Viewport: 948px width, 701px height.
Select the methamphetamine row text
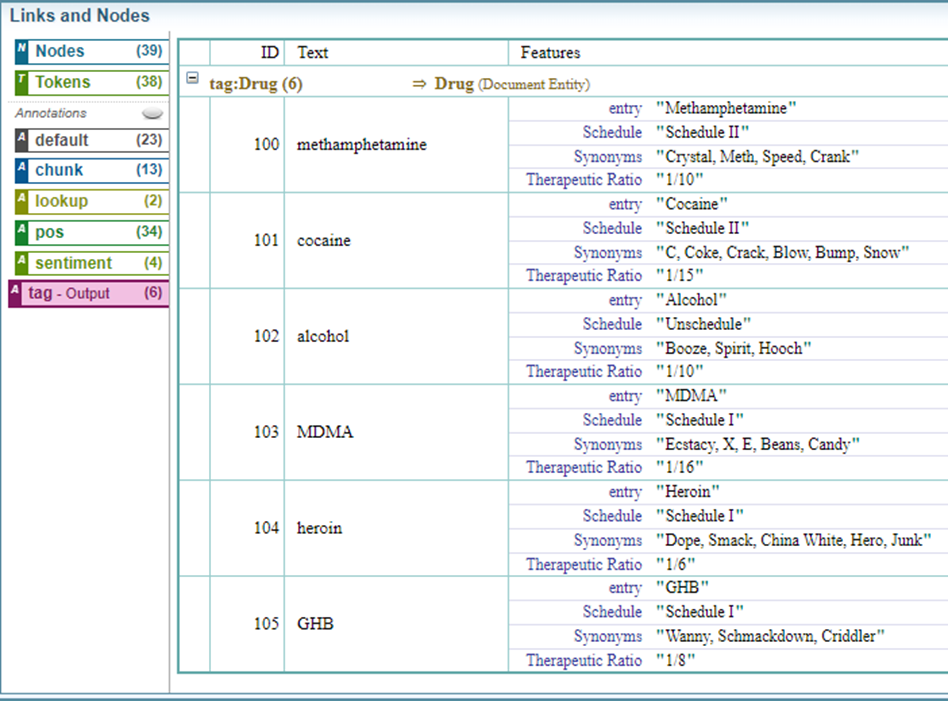(x=361, y=145)
